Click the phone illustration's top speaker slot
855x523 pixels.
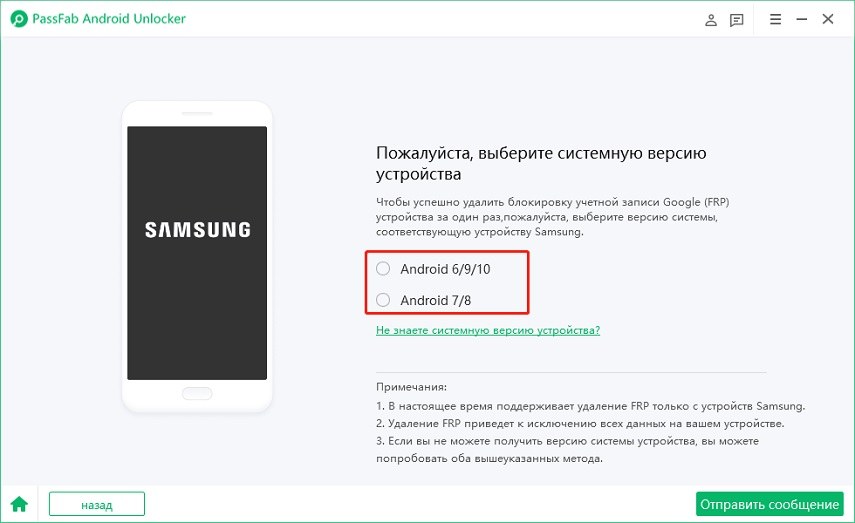(197, 113)
